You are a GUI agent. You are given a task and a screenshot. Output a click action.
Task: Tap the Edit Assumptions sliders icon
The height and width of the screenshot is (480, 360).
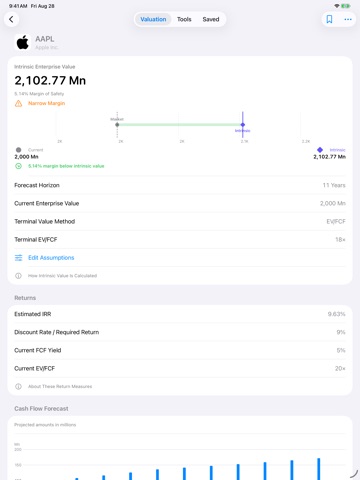tap(19, 258)
